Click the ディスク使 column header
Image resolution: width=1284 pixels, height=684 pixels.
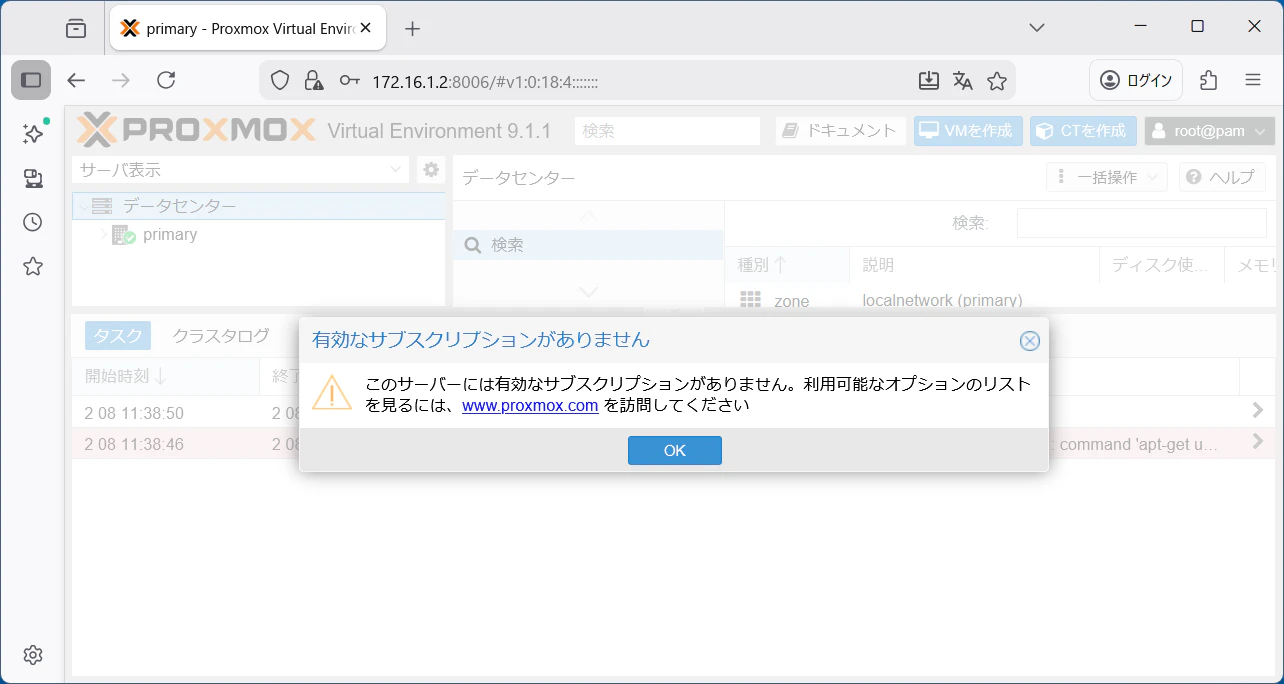(x=1161, y=265)
